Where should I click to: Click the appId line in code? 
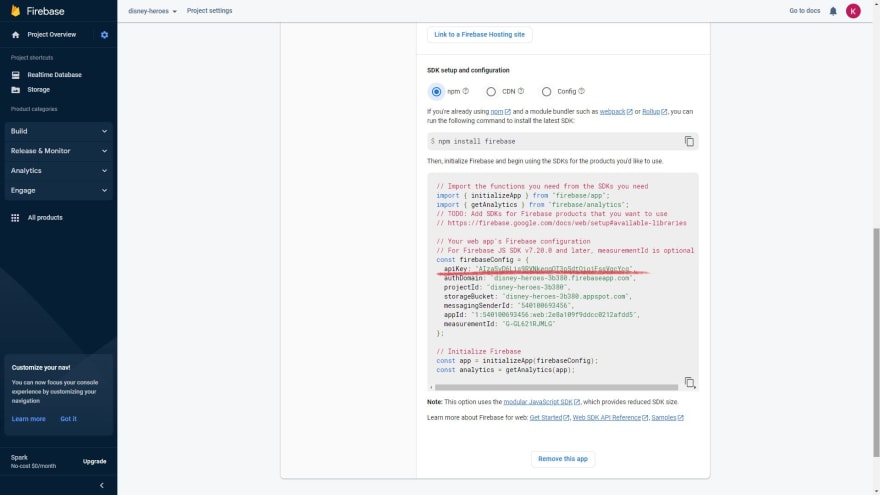(x=542, y=315)
